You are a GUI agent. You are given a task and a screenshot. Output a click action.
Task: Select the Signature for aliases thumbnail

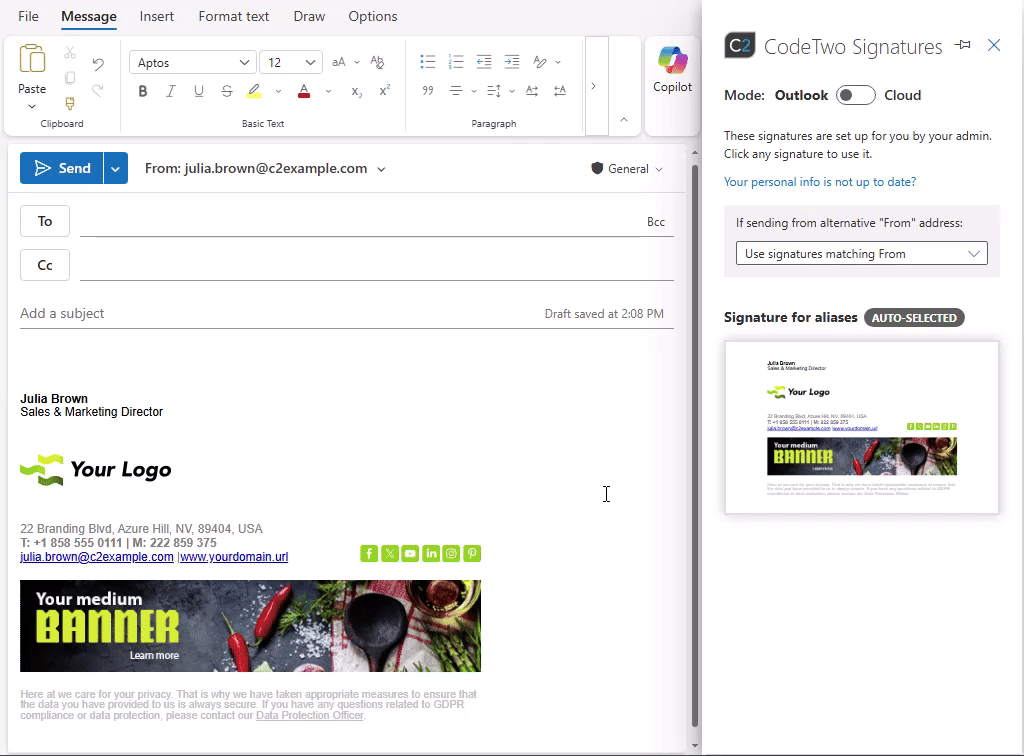(x=861, y=428)
